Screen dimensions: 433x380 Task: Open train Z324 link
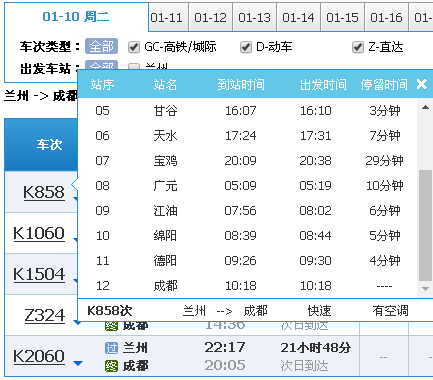tap(45, 315)
